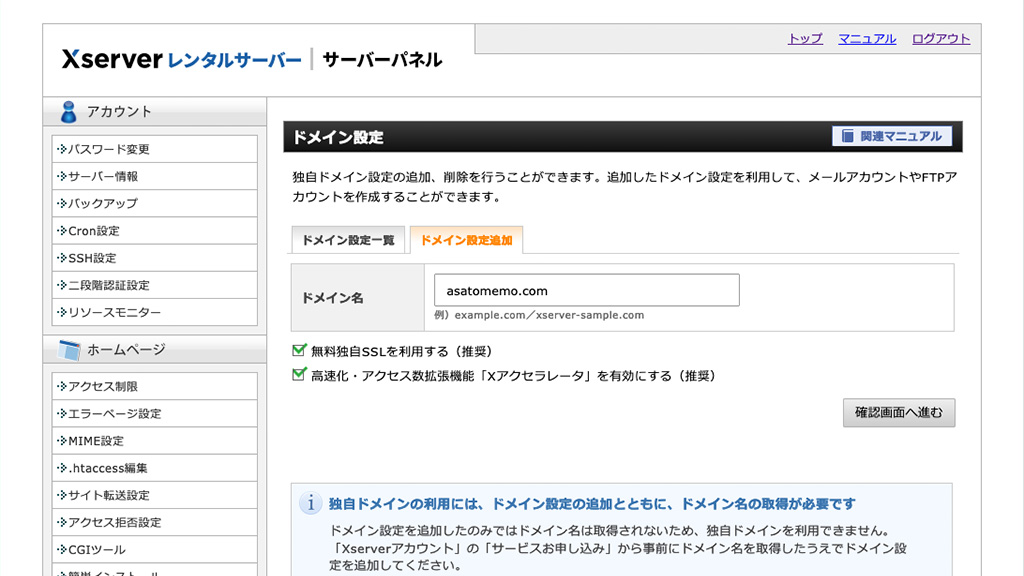Viewport: 1024px width, 576px height.
Task: Click the アカウント section person icon
Action: click(x=69, y=112)
